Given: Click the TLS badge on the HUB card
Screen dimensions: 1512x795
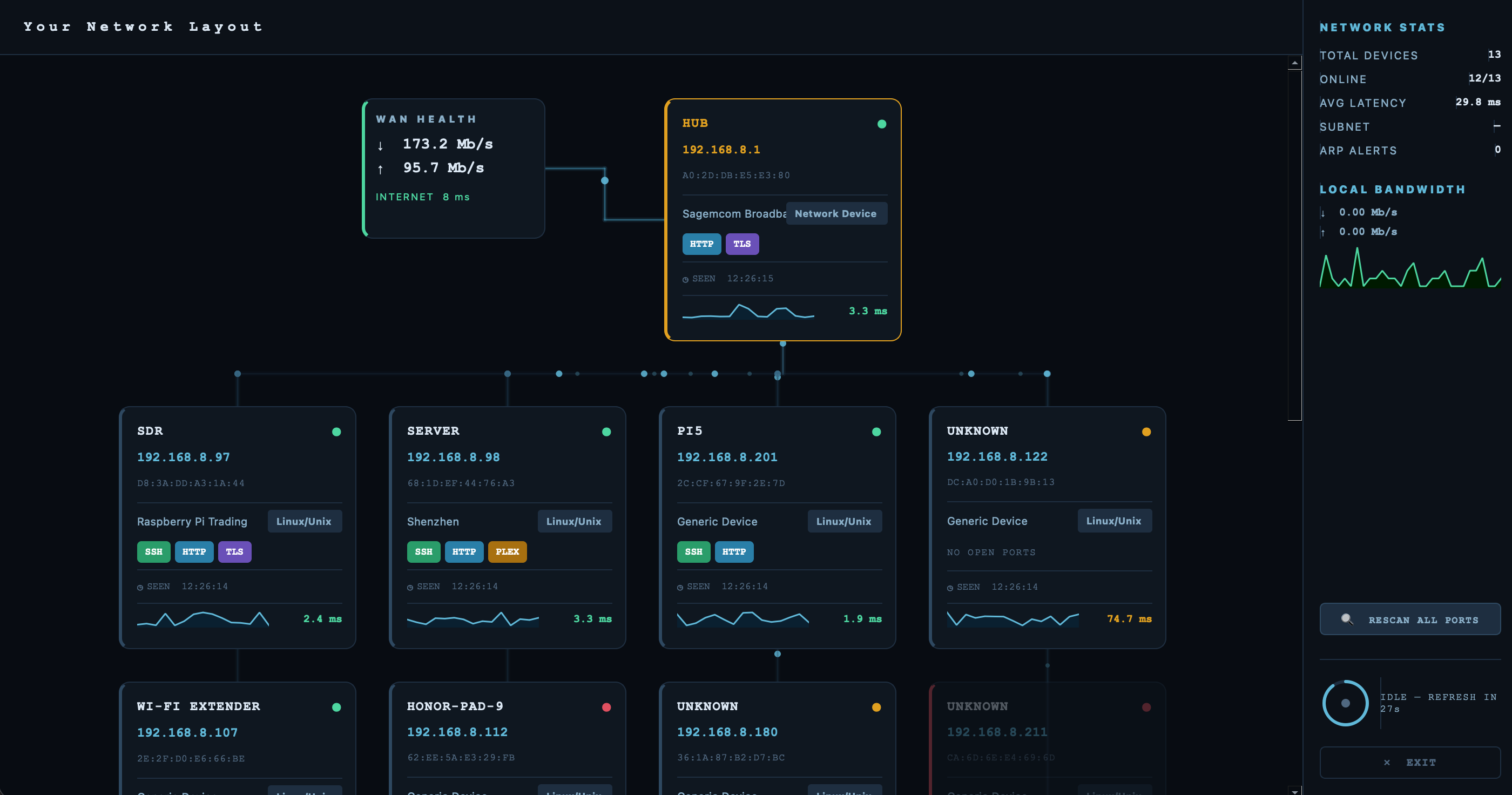Looking at the screenshot, I should 741,244.
